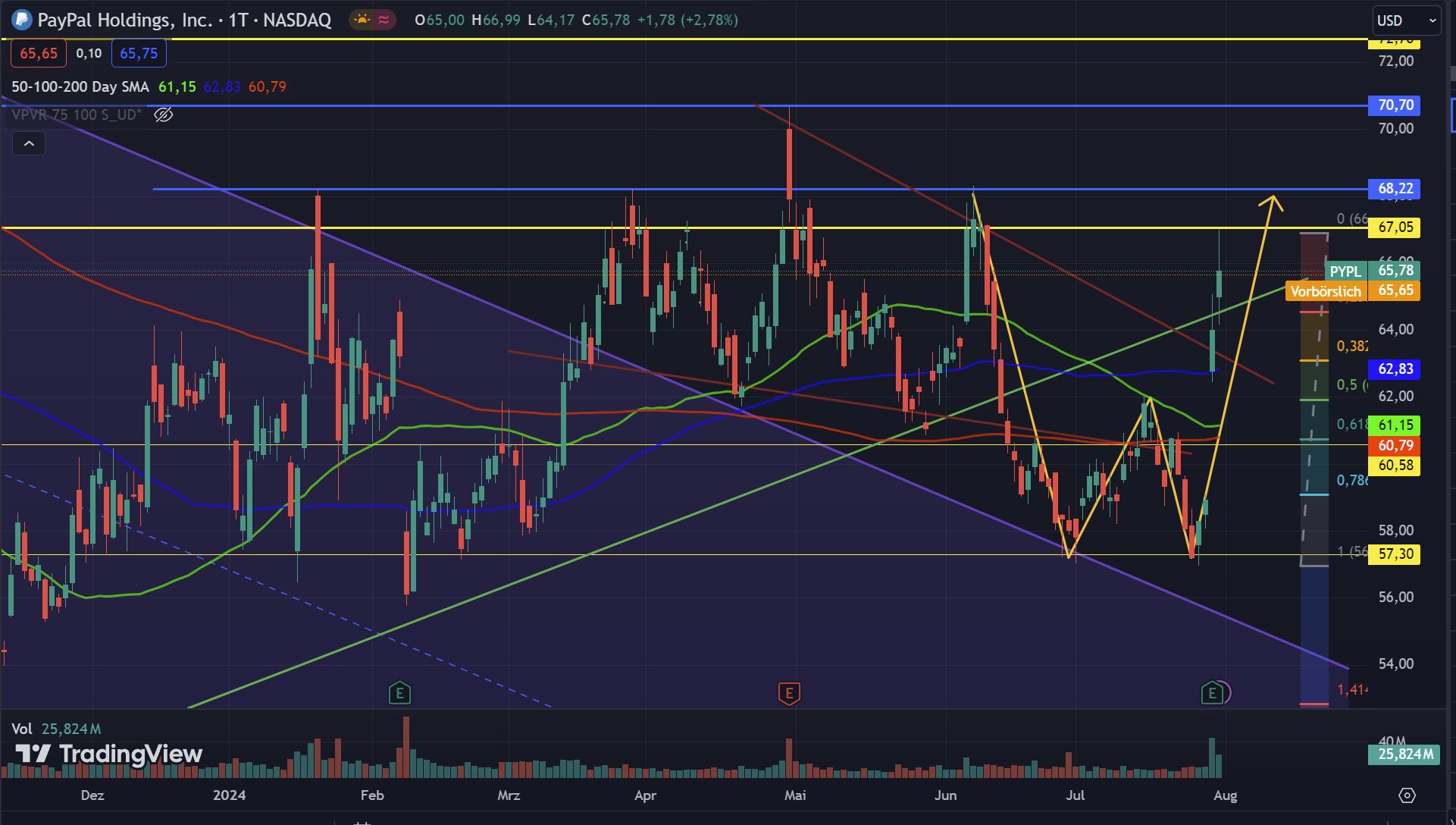Click the blue 65,75 buy button
The width and height of the screenshot is (1456, 825).
click(139, 53)
